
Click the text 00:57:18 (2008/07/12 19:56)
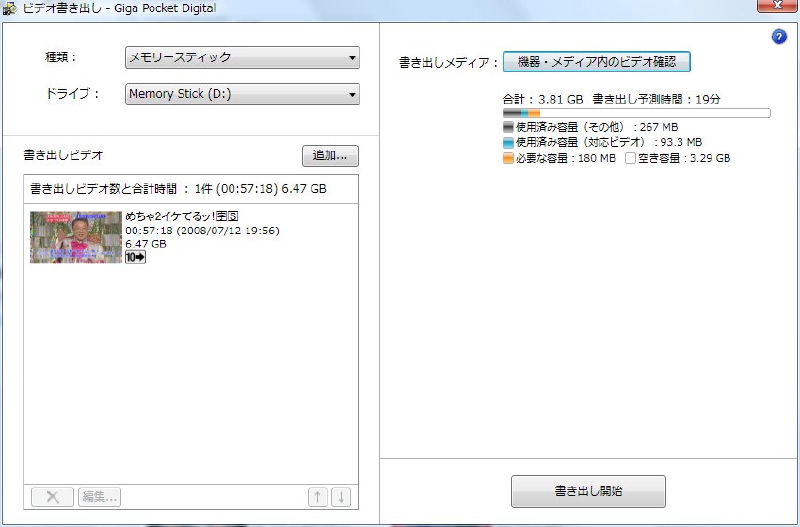pos(203,231)
